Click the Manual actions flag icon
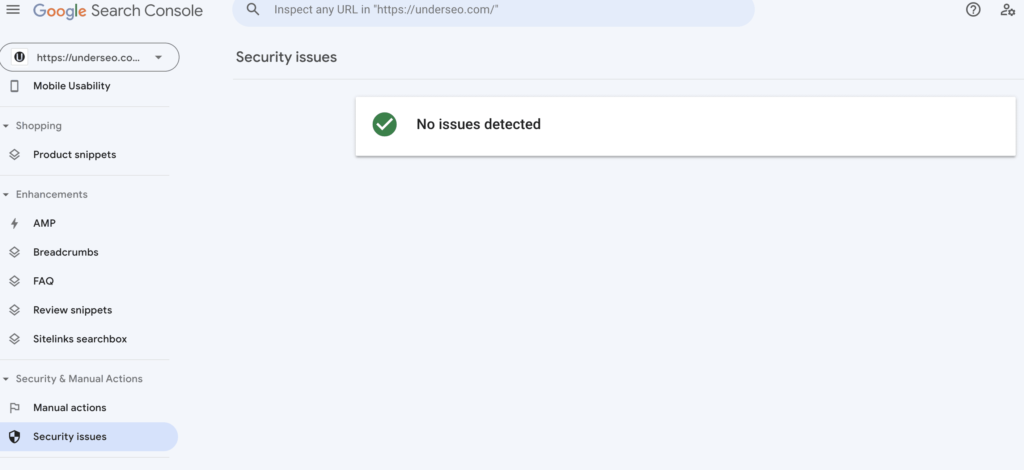Image resolution: width=1024 pixels, height=470 pixels. click(x=14, y=408)
